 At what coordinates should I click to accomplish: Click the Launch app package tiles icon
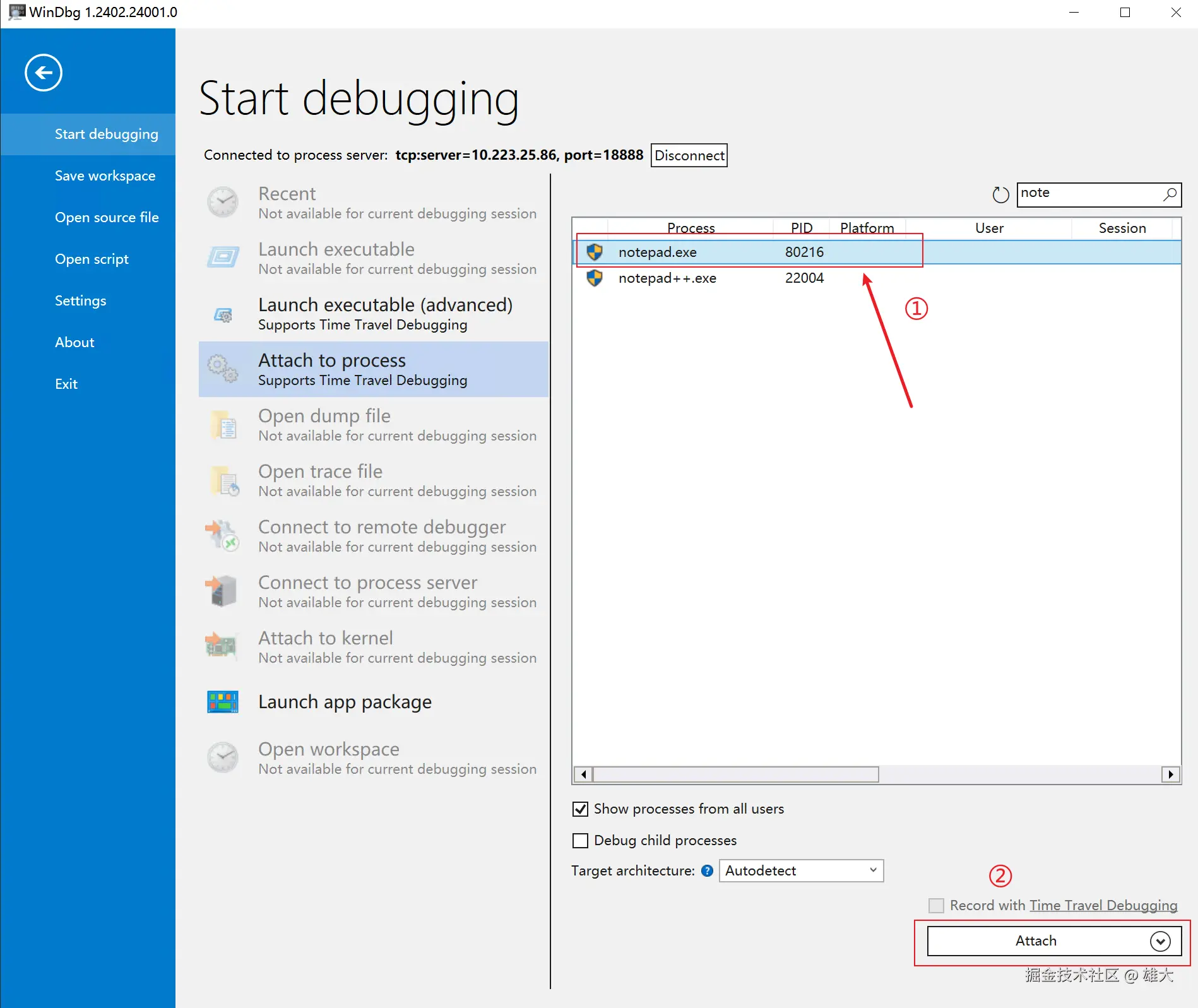point(223,702)
